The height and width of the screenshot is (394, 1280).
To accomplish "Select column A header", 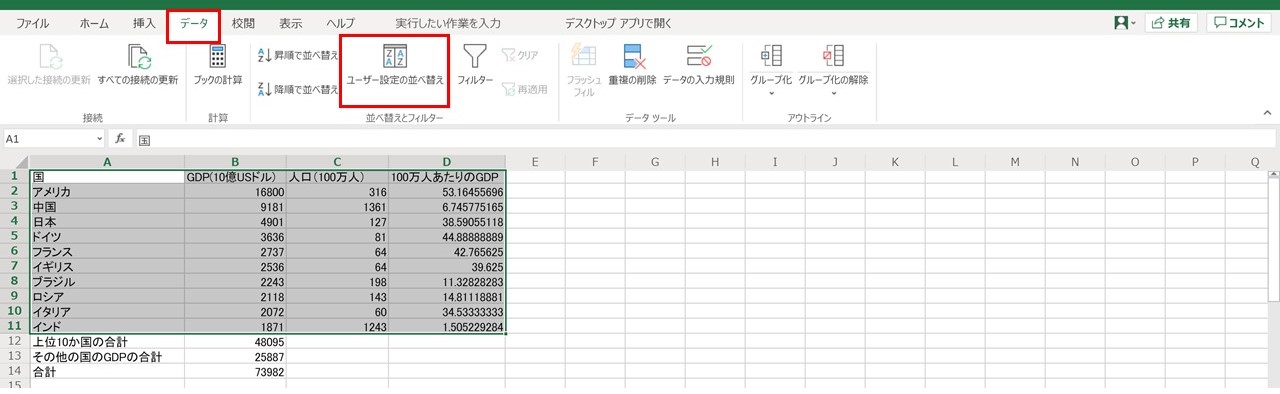I will click(107, 161).
